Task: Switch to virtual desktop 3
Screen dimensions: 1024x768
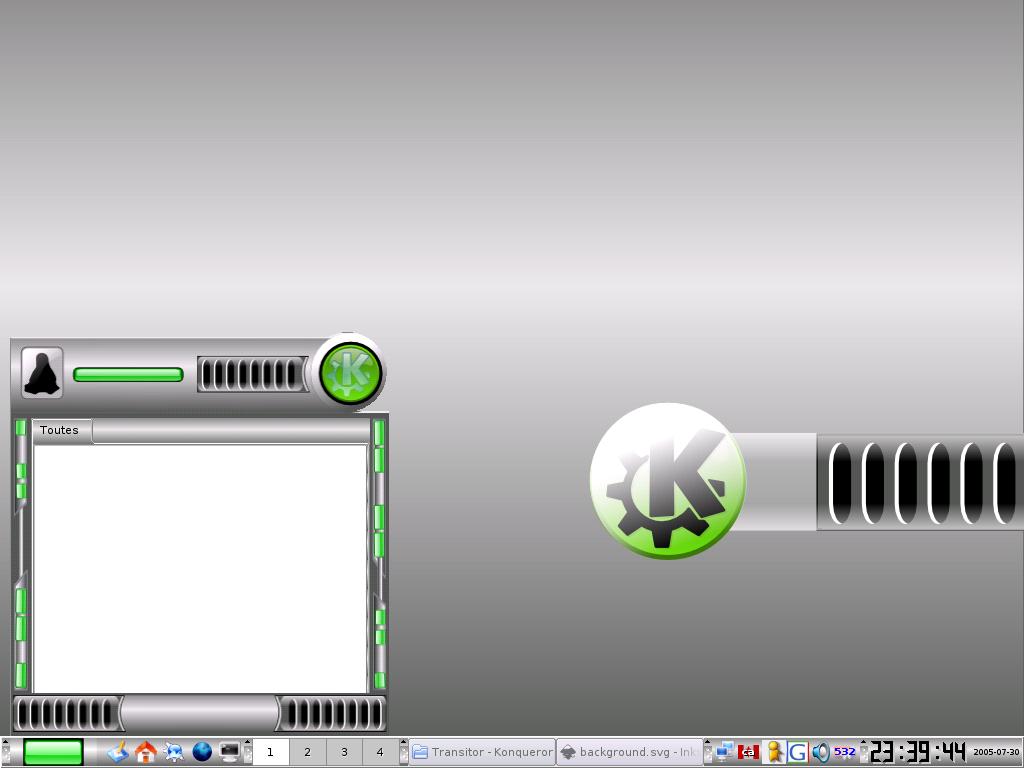Action: click(x=344, y=752)
